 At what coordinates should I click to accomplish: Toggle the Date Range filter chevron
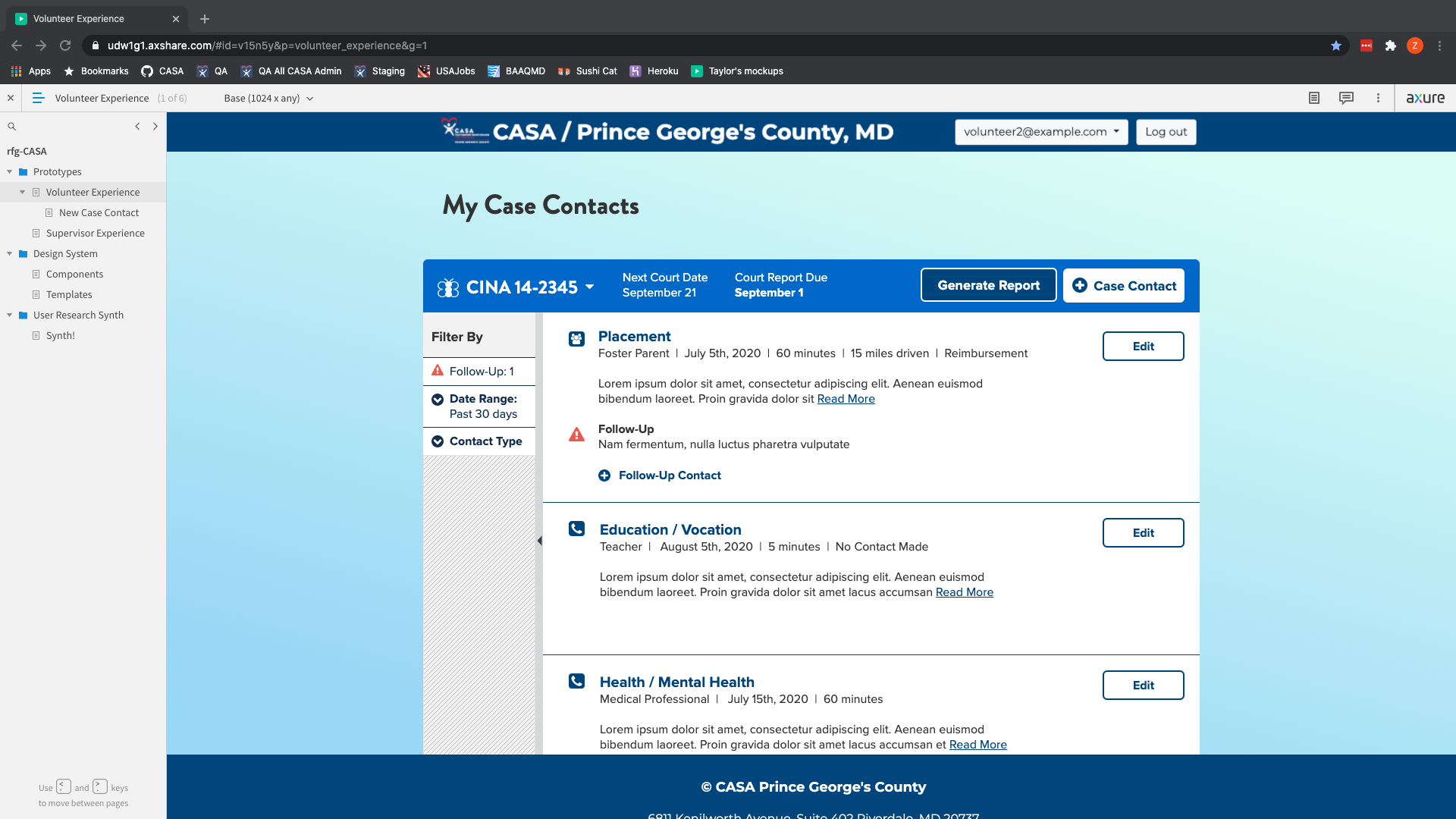[438, 400]
